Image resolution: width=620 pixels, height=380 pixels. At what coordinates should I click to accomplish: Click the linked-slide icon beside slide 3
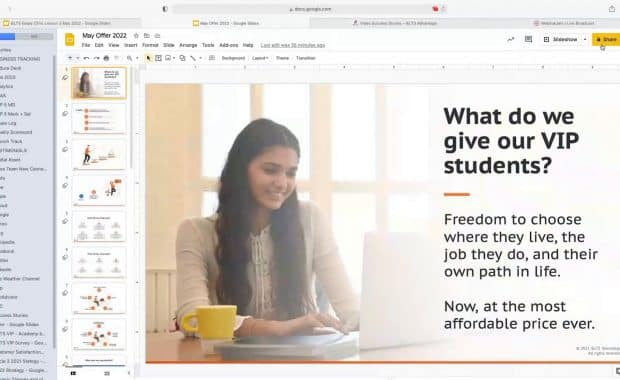point(65,149)
